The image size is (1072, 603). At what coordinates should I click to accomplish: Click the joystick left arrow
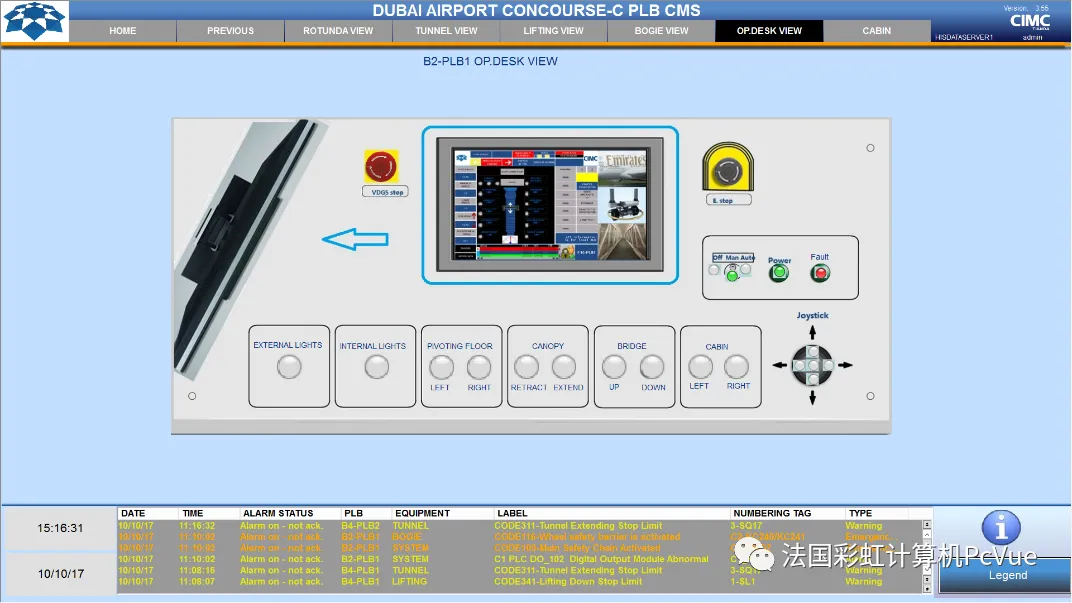pos(779,365)
